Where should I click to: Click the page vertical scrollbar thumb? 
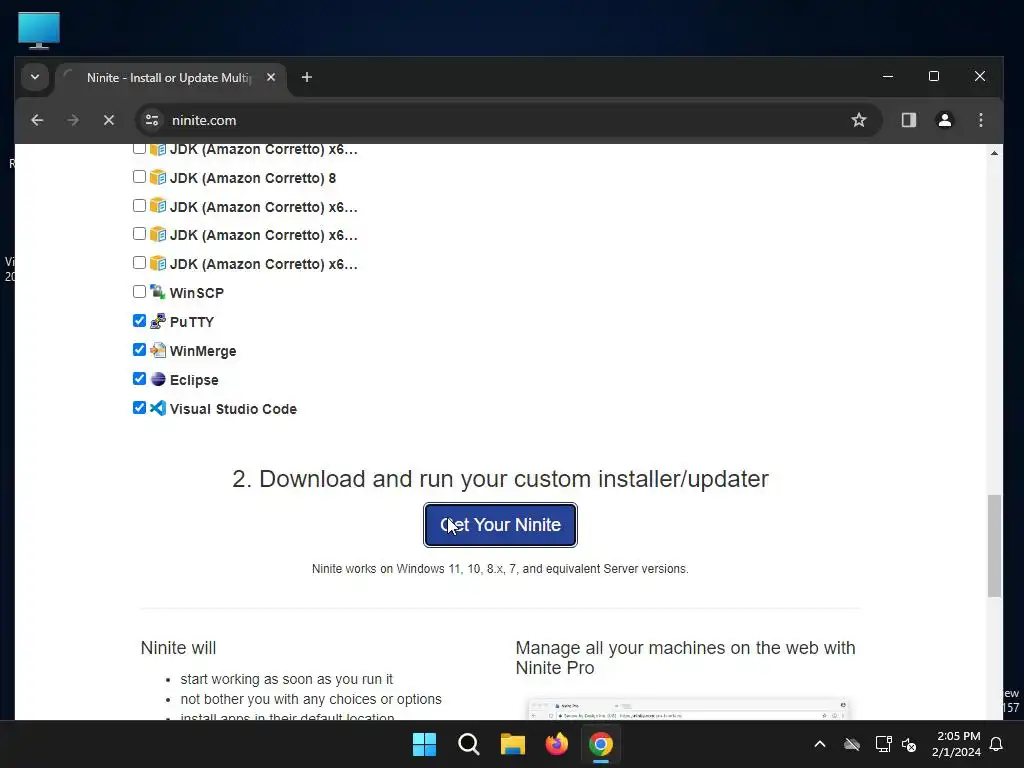pyautogui.click(x=994, y=546)
